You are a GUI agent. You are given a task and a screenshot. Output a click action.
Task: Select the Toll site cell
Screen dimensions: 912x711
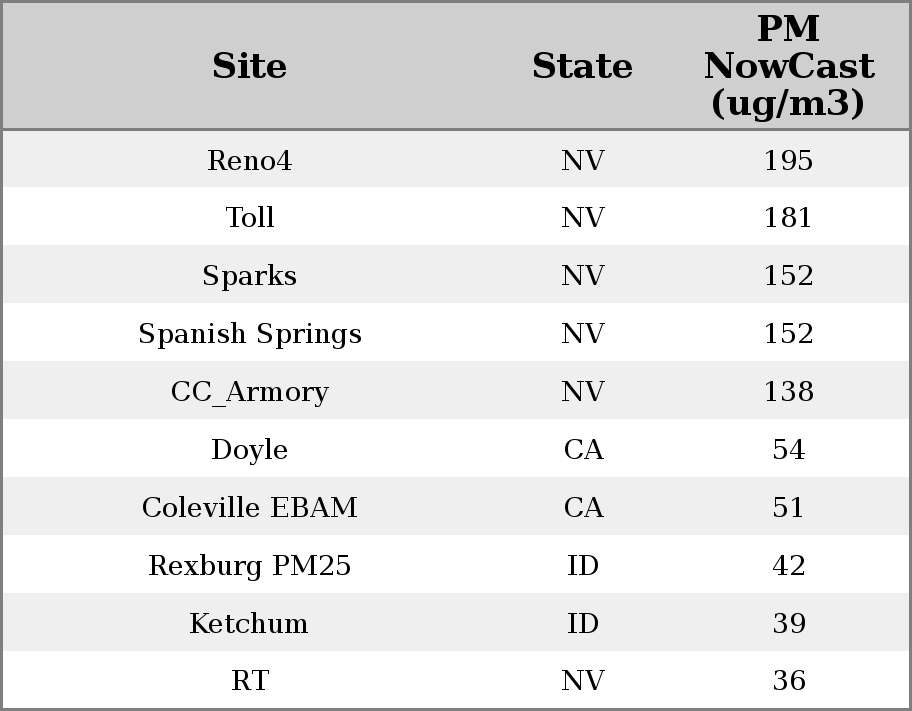[x=249, y=218]
